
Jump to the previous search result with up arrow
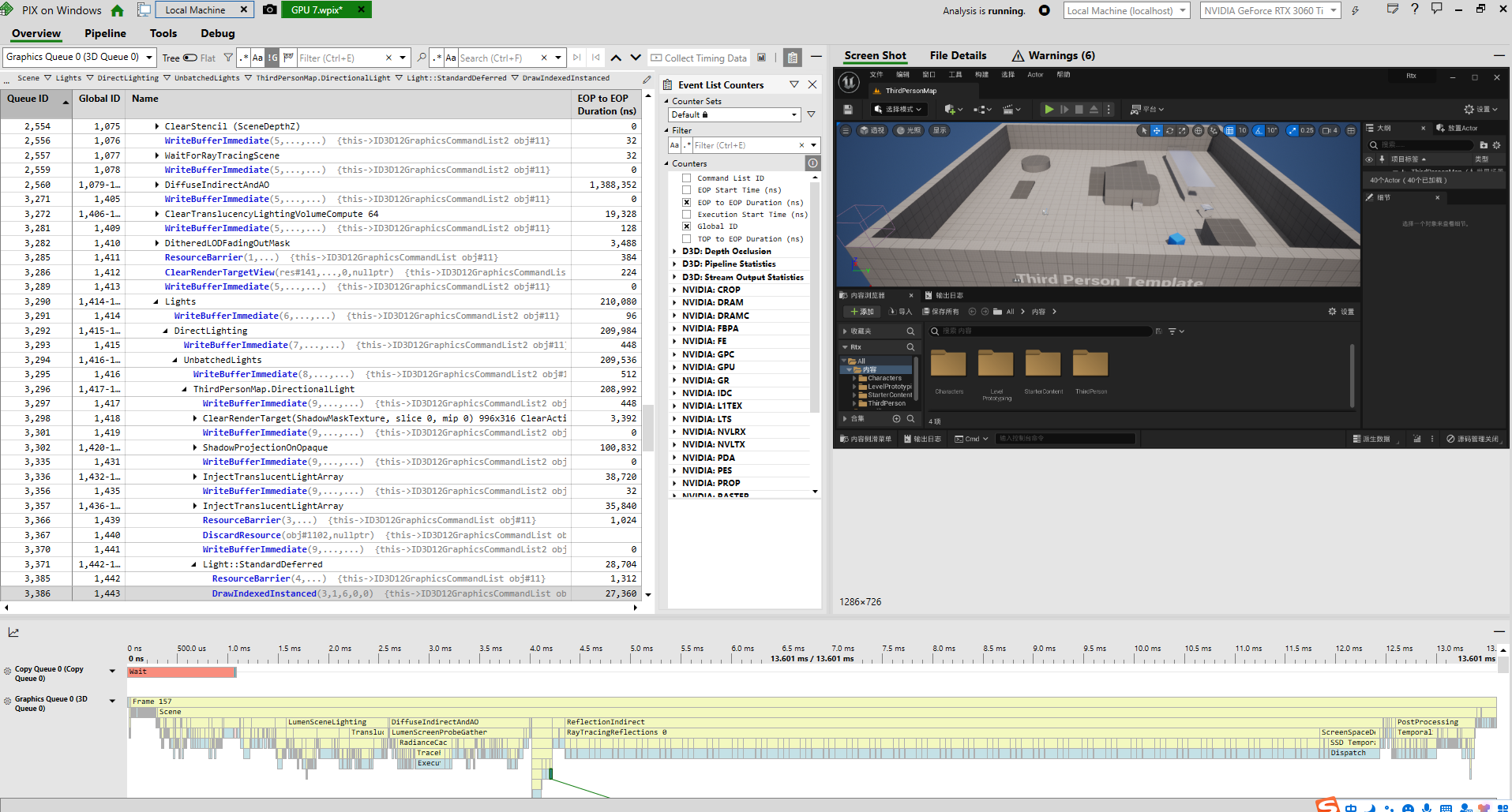point(616,58)
